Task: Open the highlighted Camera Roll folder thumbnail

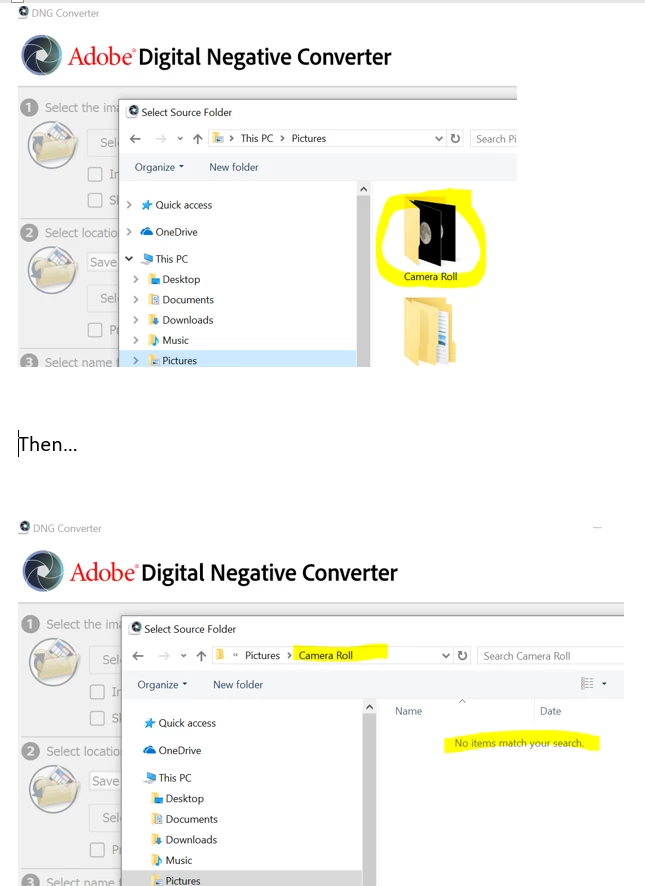Action: point(430,238)
